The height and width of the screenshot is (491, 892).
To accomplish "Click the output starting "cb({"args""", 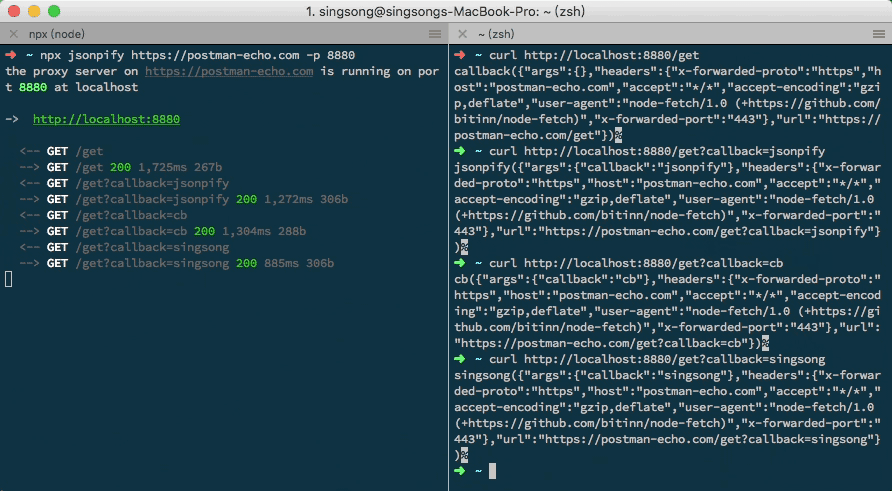I will pos(667,311).
